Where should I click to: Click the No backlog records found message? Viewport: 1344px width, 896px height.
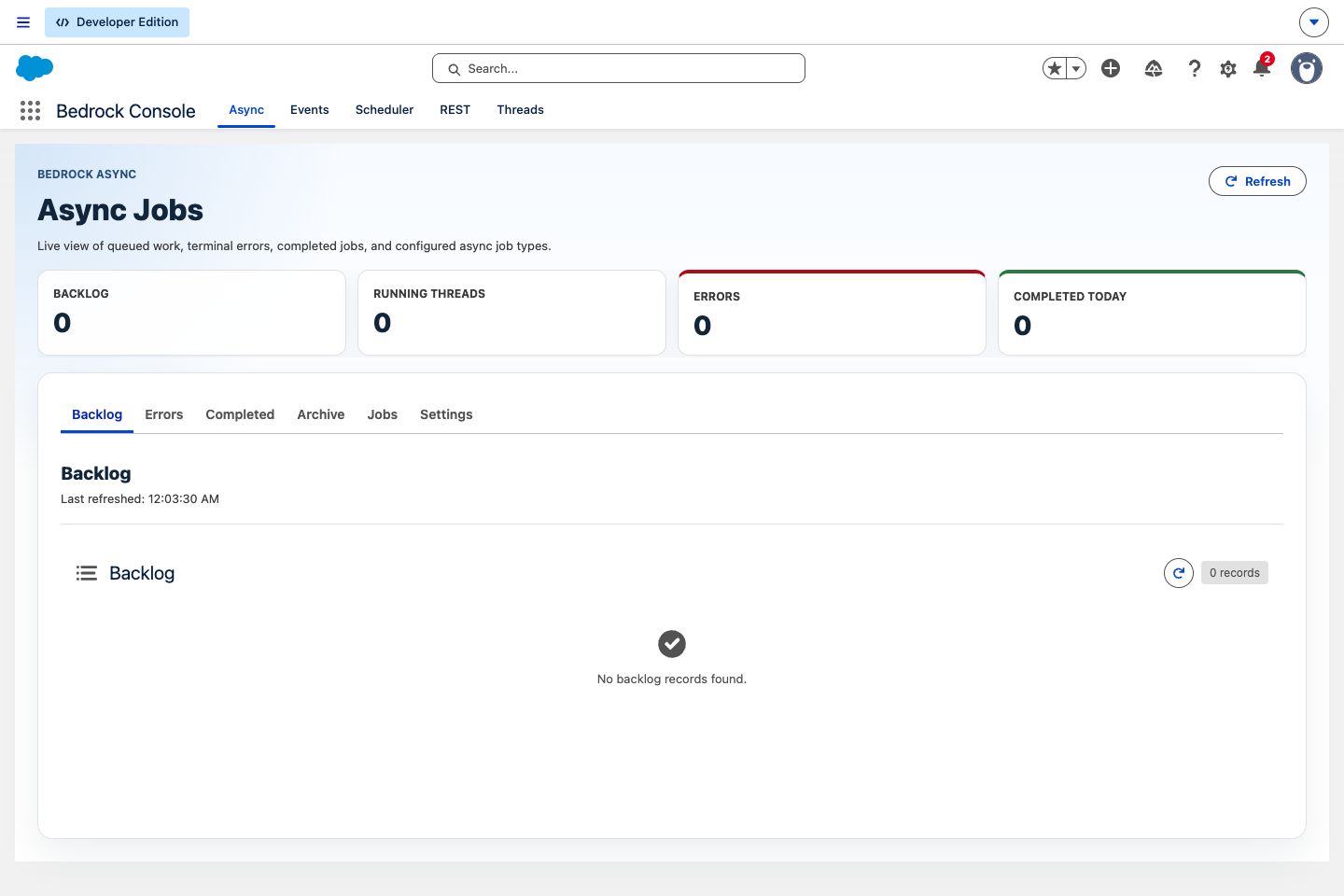(x=672, y=679)
